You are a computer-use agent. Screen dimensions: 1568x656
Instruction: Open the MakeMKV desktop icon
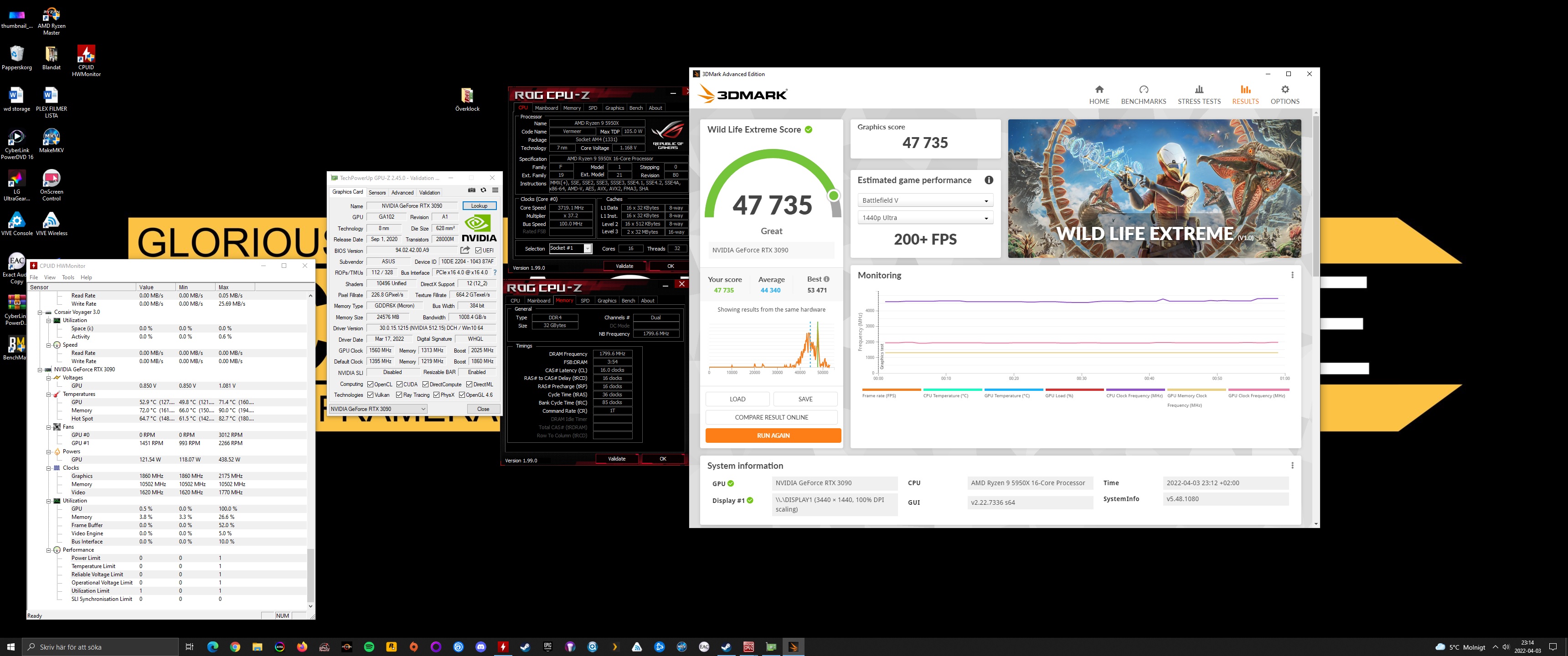(51, 141)
